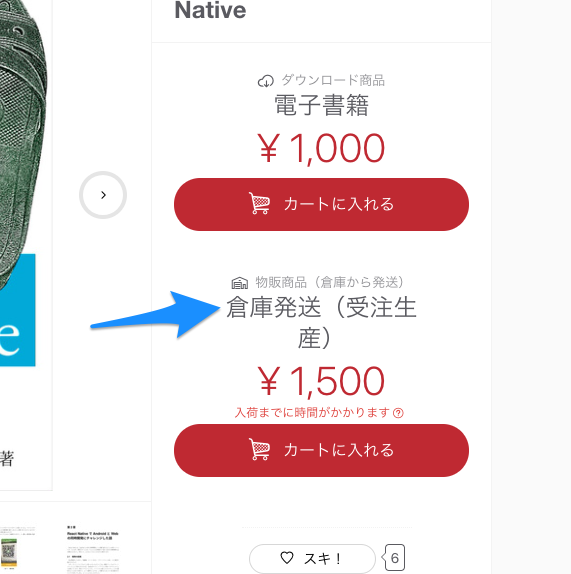Open the question mark help icon
The width and height of the screenshot is (571, 574).
coord(398,413)
